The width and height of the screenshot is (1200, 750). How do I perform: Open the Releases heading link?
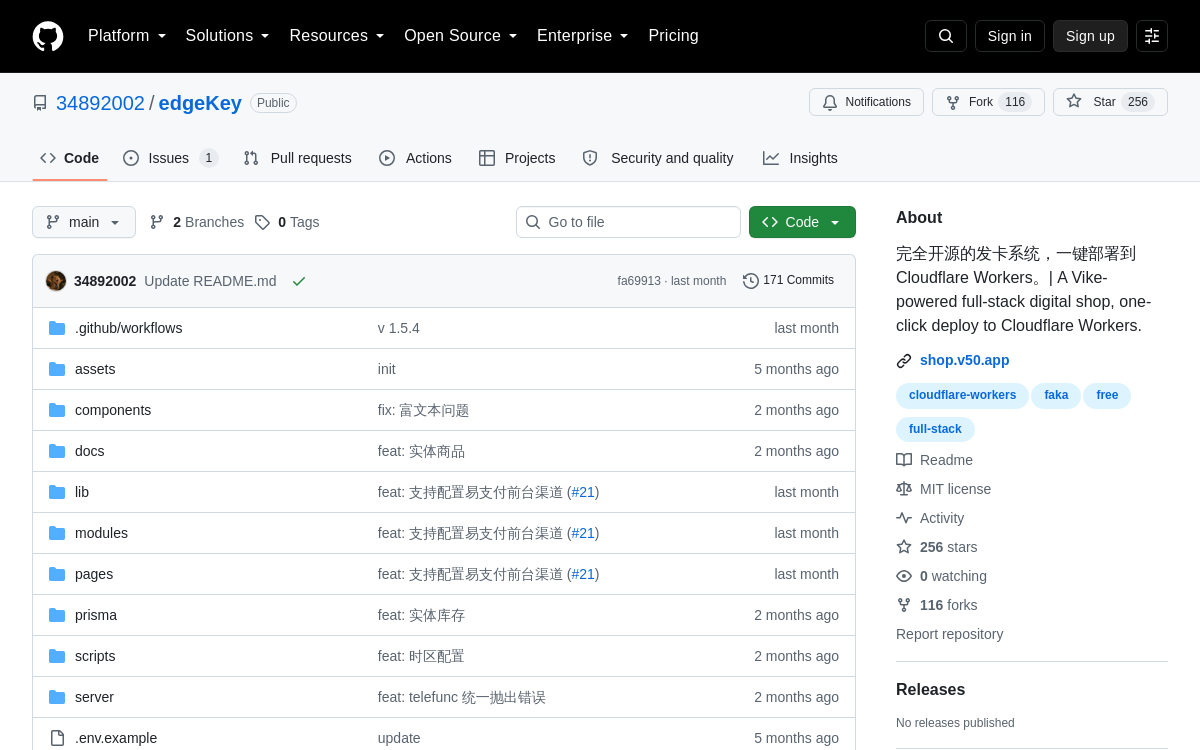coord(930,690)
